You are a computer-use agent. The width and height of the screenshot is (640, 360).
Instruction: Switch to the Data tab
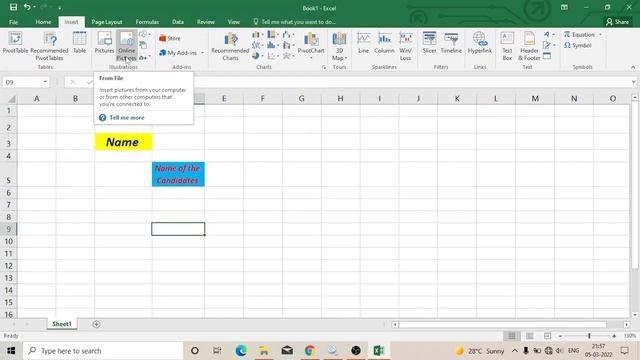(178, 22)
